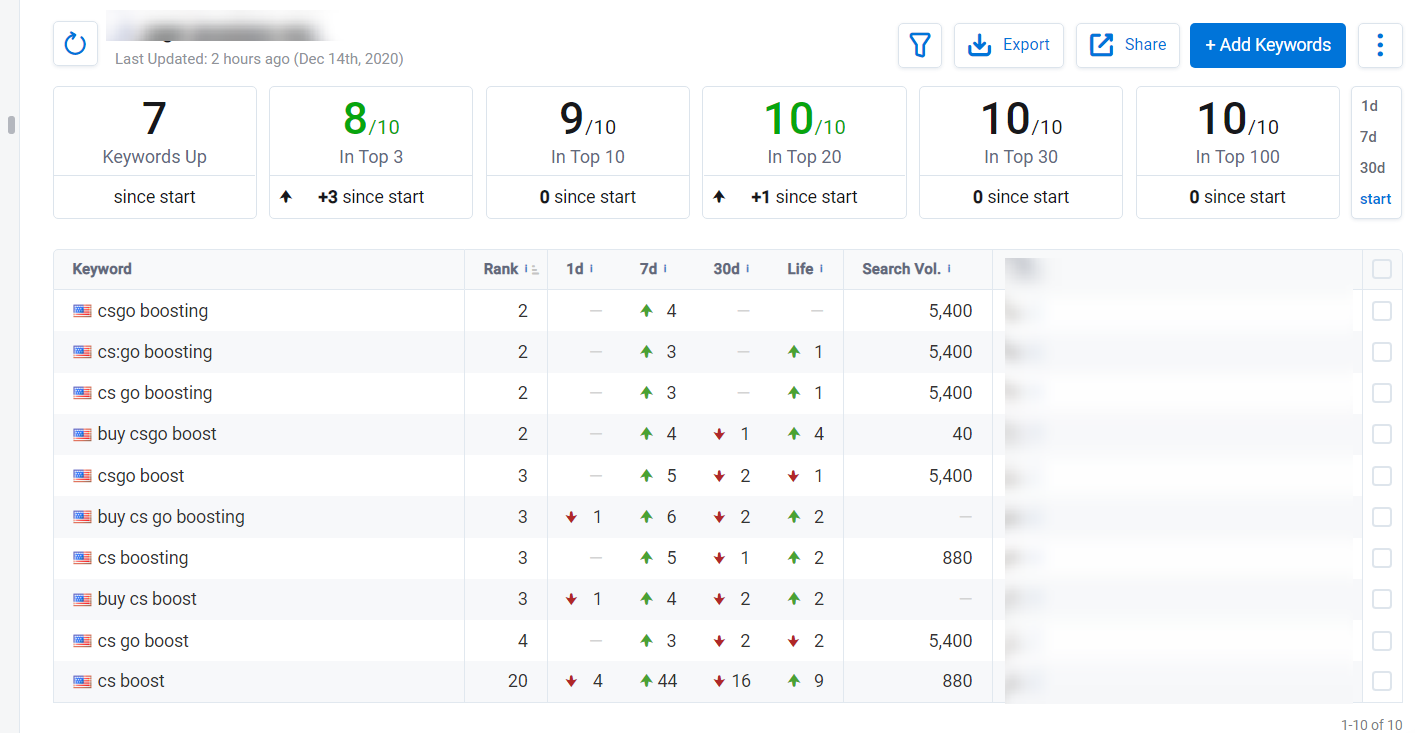Click the Rank column sort icon
Image resolution: width=1415 pixels, height=733 pixels.
535,270
